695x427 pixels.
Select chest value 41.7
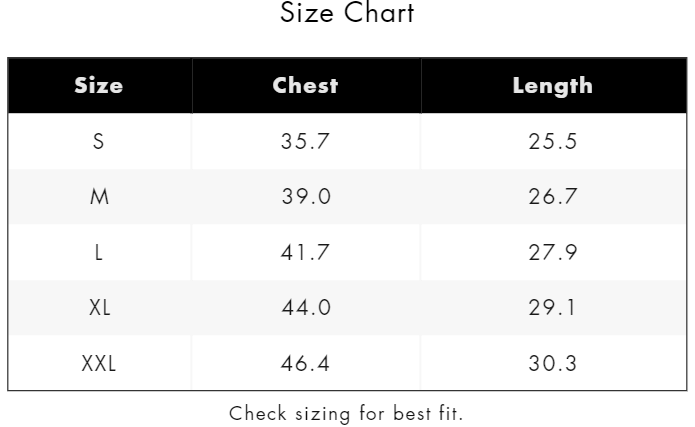coord(305,252)
